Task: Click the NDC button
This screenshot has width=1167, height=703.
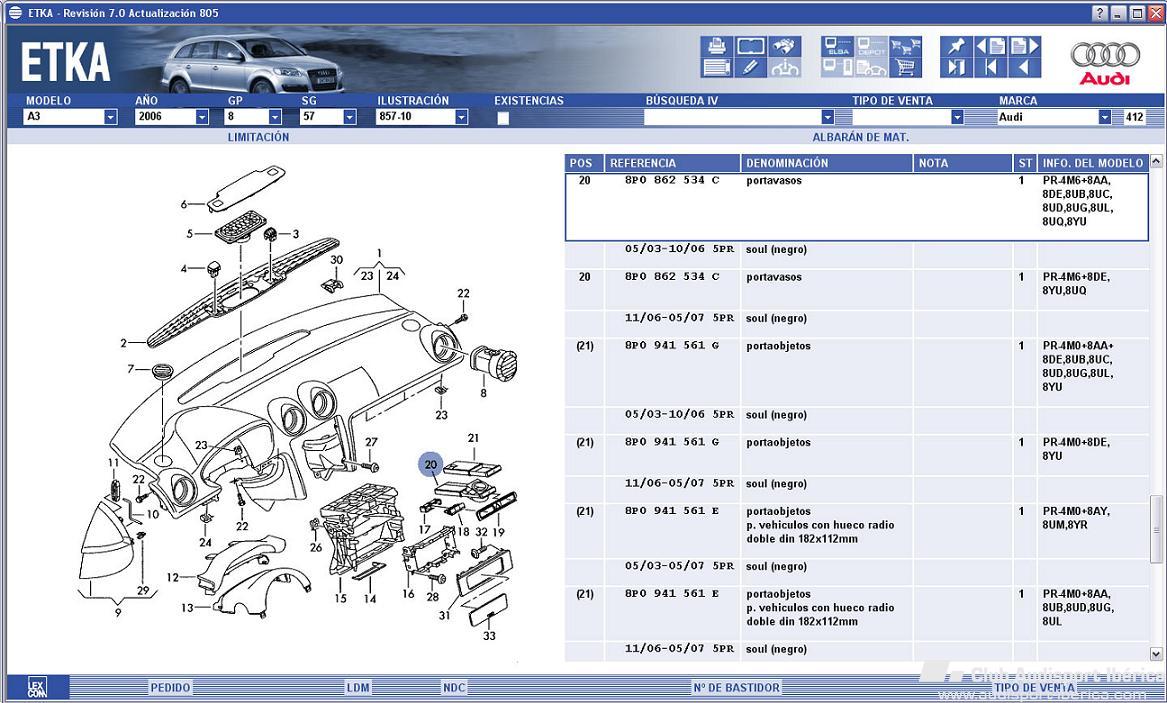Action: 454,687
